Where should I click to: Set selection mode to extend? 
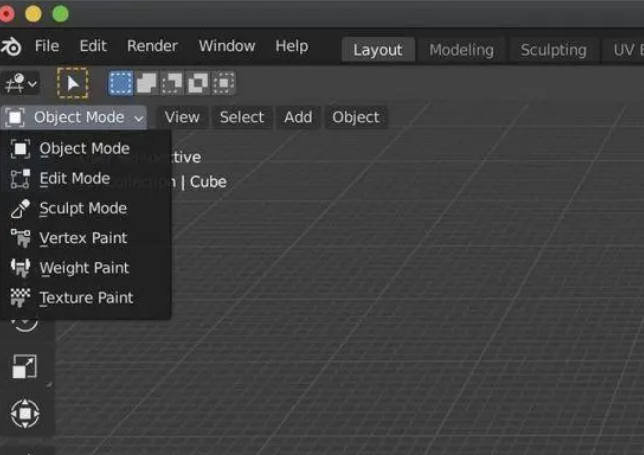point(146,83)
